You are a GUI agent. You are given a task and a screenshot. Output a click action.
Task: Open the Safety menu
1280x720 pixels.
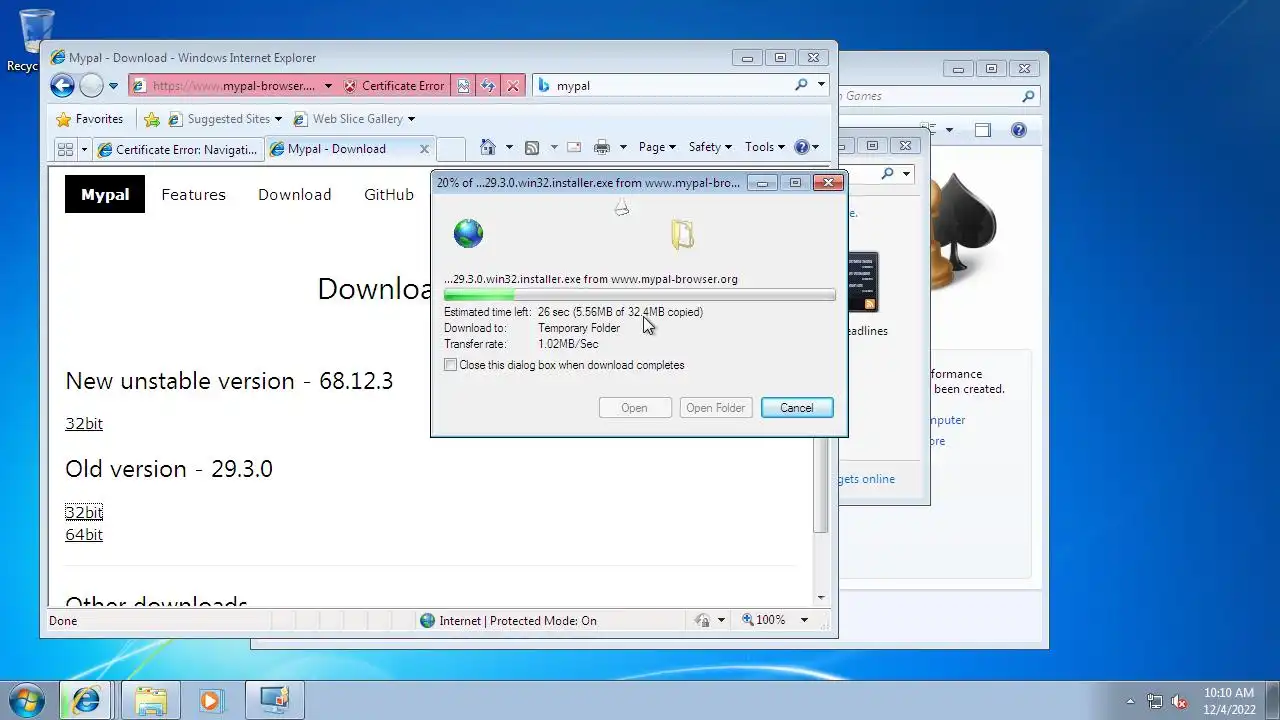710,147
